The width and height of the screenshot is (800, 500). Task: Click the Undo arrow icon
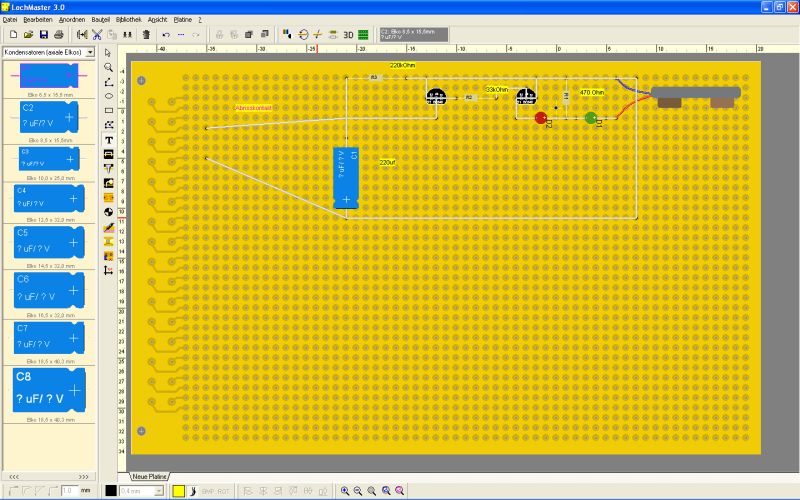click(x=166, y=34)
